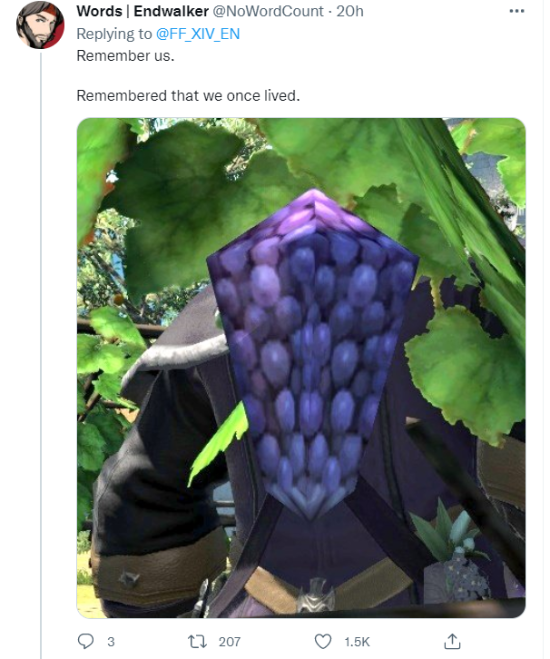The image size is (550, 659).
Task: Click the belt buckle at image bottom
Action: click(x=316, y=596)
